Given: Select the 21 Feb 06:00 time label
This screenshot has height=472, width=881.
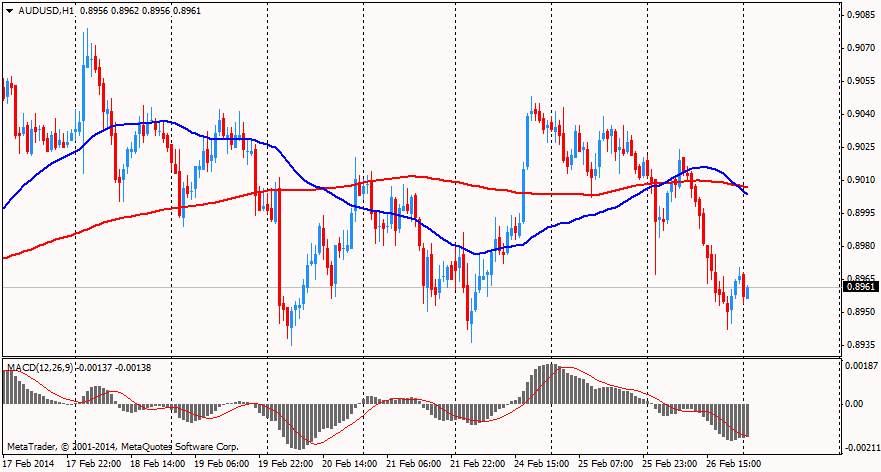Looking at the screenshot, I should point(414,464).
